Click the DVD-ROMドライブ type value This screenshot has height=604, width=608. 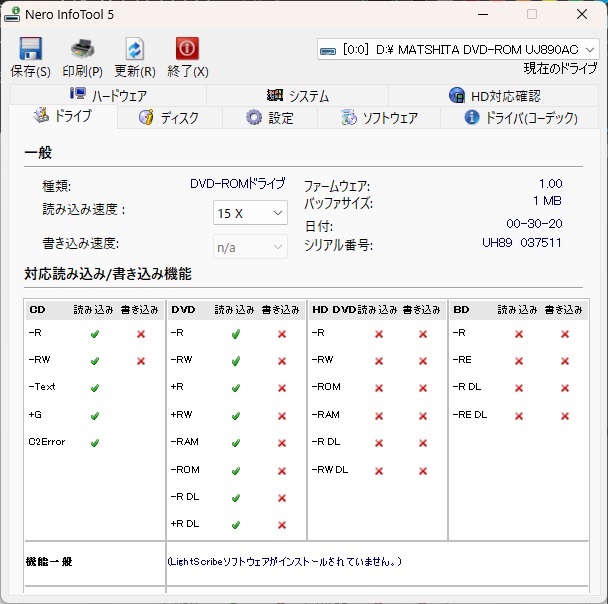point(238,183)
